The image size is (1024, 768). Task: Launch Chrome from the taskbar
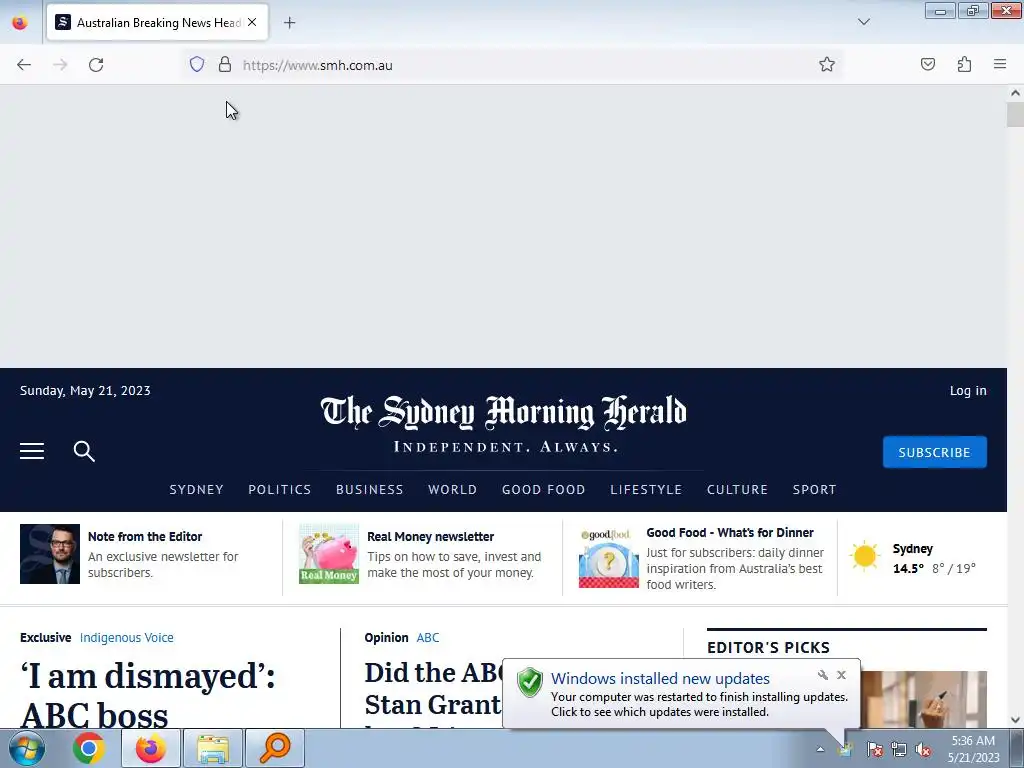pyautogui.click(x=89, y=748)
